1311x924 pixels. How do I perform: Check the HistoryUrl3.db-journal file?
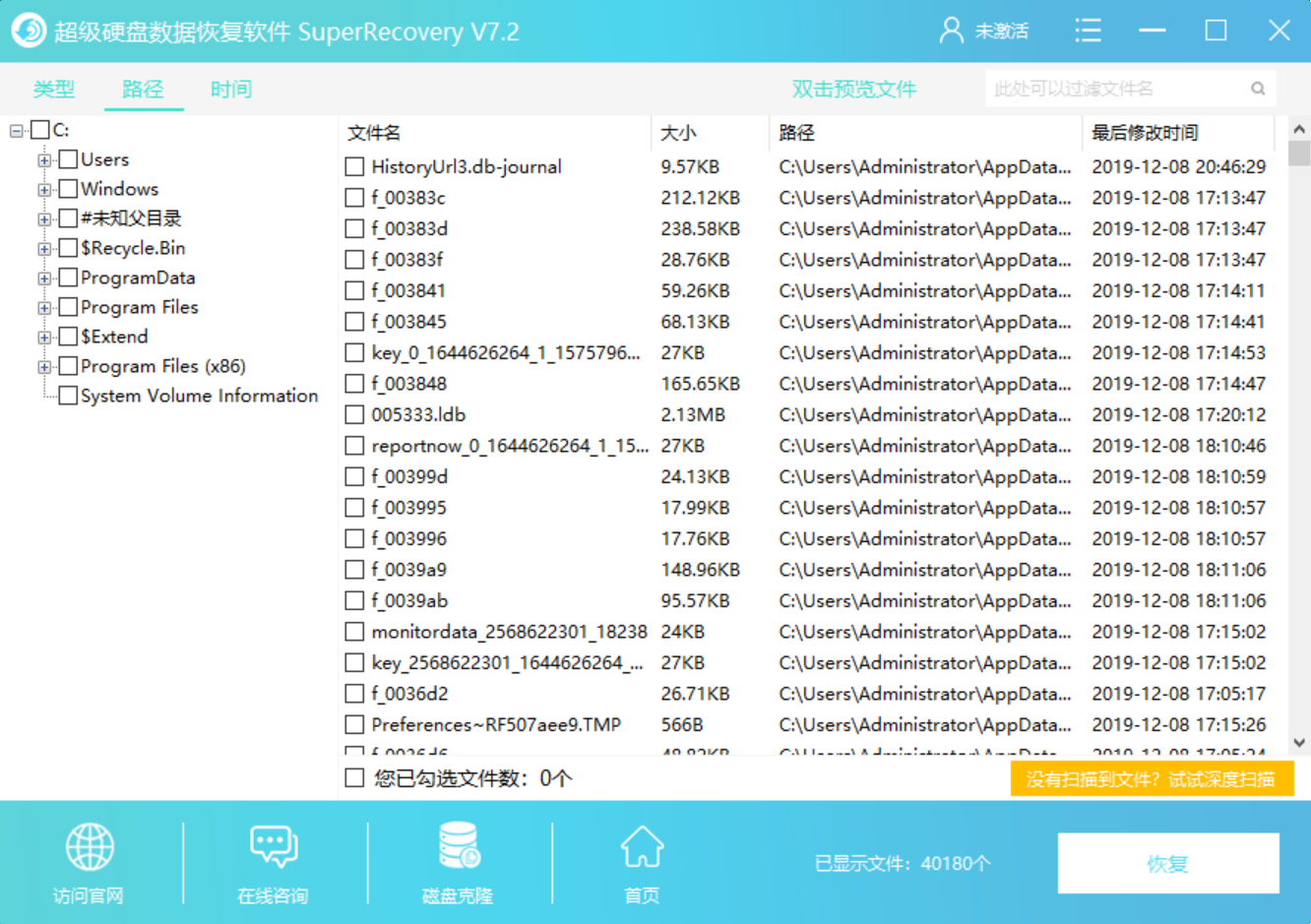(x=355, y=166)
